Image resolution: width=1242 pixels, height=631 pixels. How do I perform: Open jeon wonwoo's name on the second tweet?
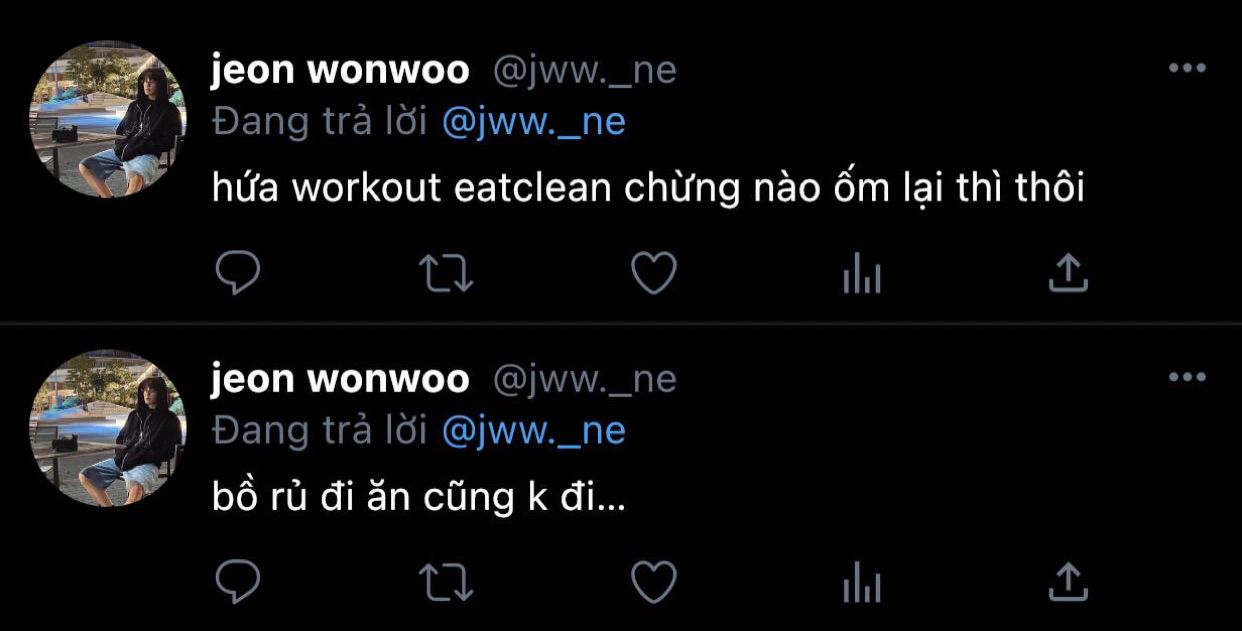coord(340,379)
